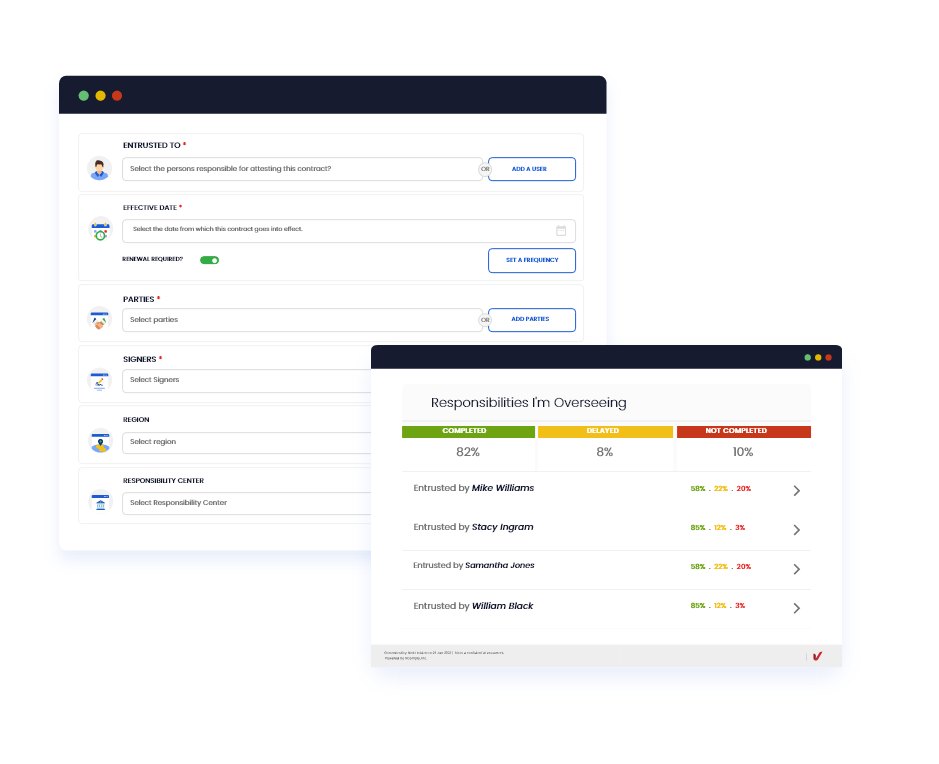Open the calendar picker in Effective Date field

(x=563, y=229)
